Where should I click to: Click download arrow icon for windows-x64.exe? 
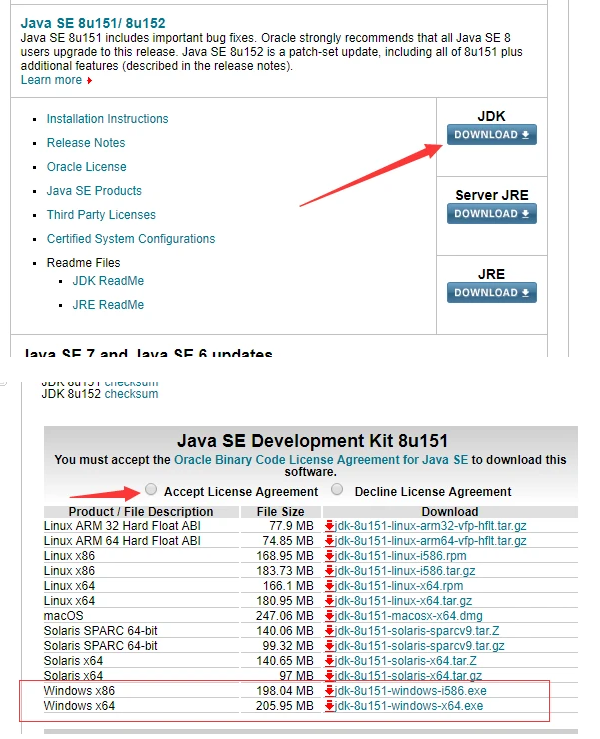(329, 706)
